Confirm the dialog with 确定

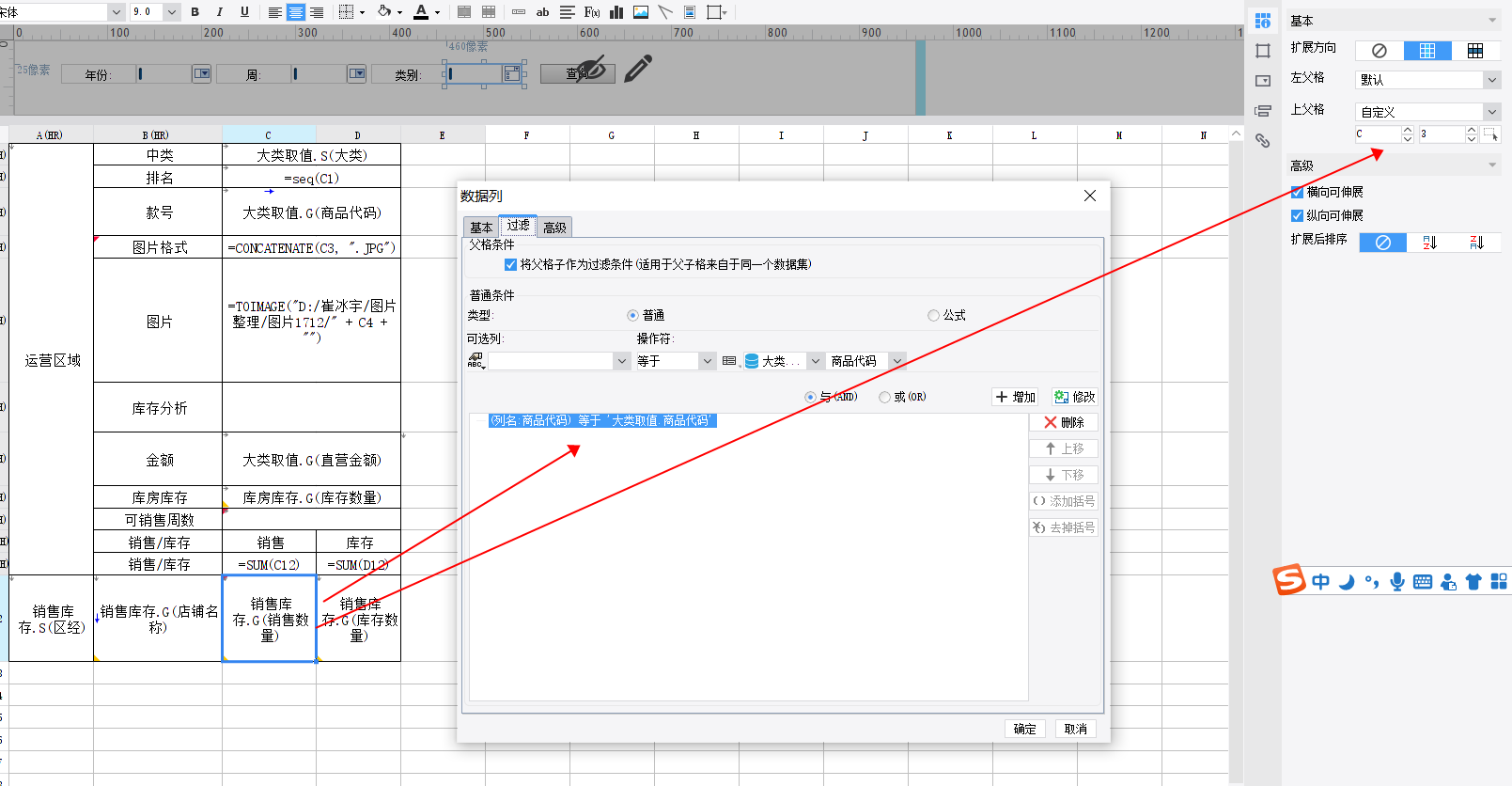point(1024,730)
